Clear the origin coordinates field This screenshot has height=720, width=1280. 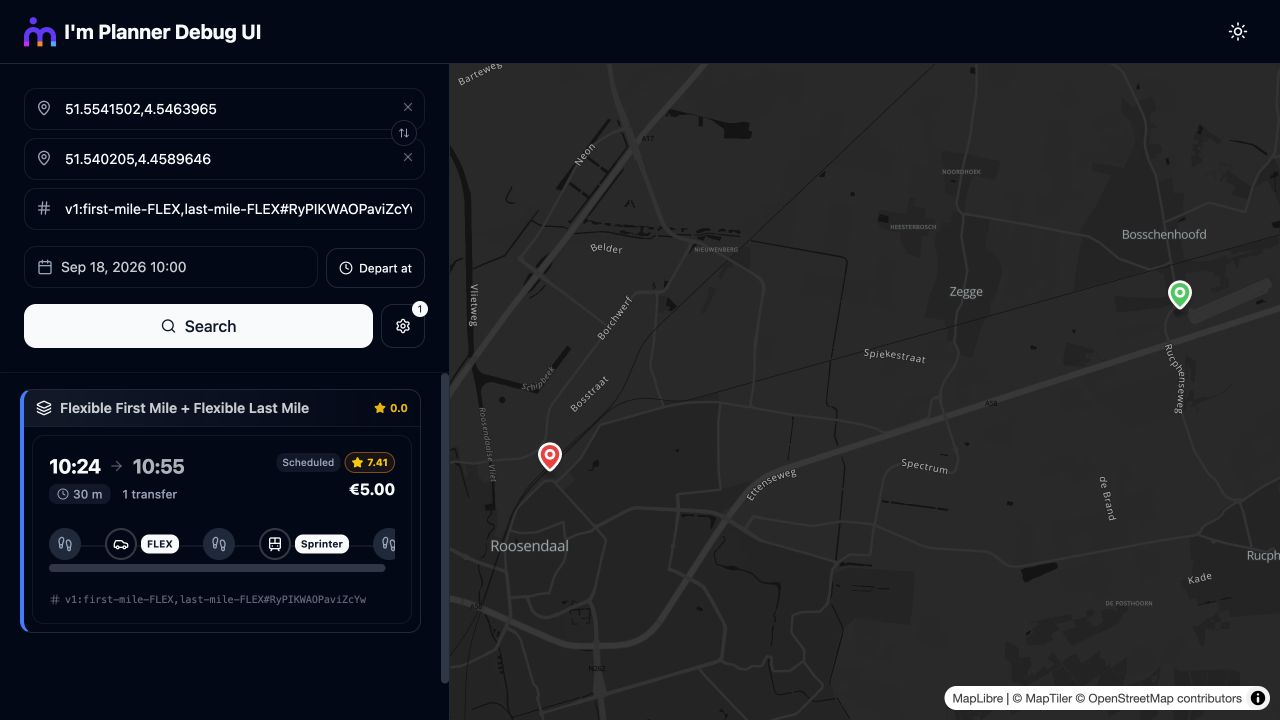pos(408,107)
